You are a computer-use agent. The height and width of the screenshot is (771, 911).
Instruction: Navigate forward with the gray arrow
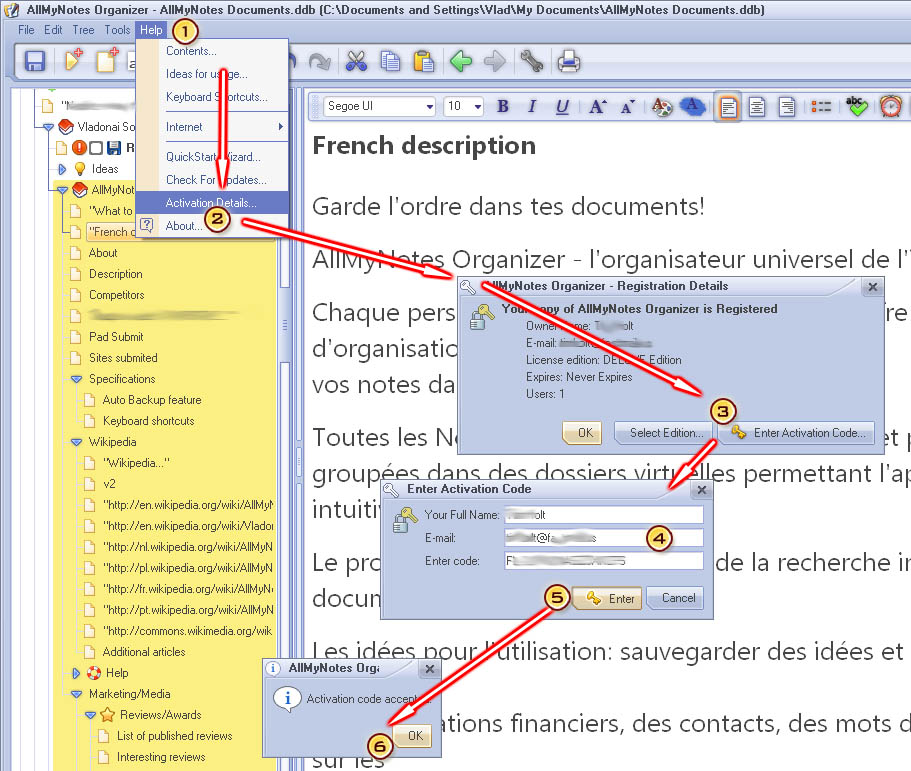[x=494, y=61]
